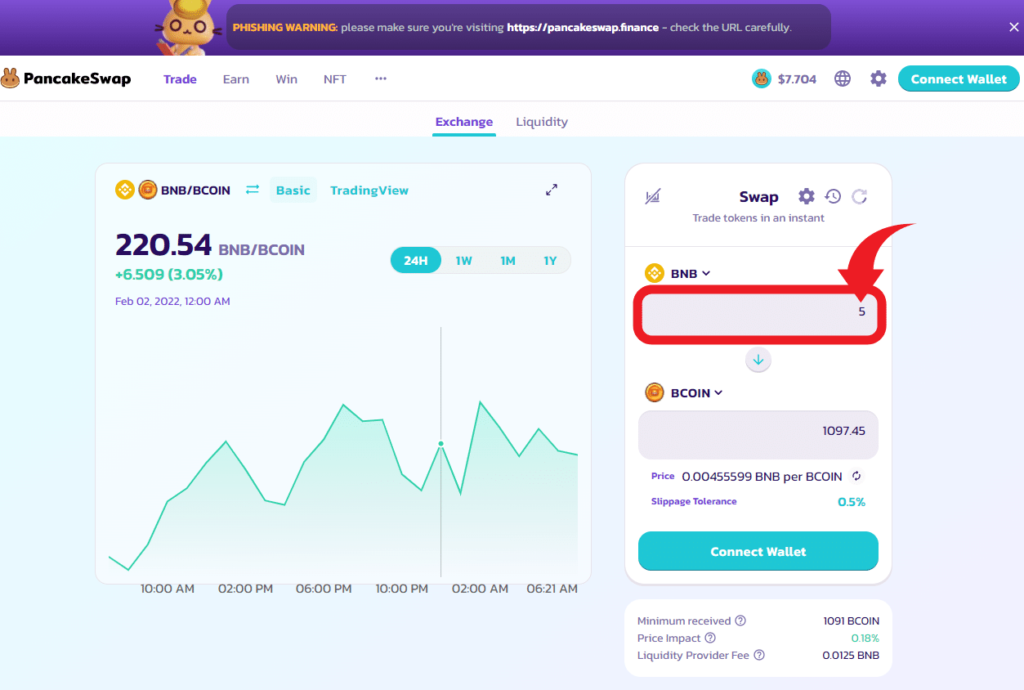Click the BCOIN amount input field
Screen dimensions: 1024x690
coord(758,434)
